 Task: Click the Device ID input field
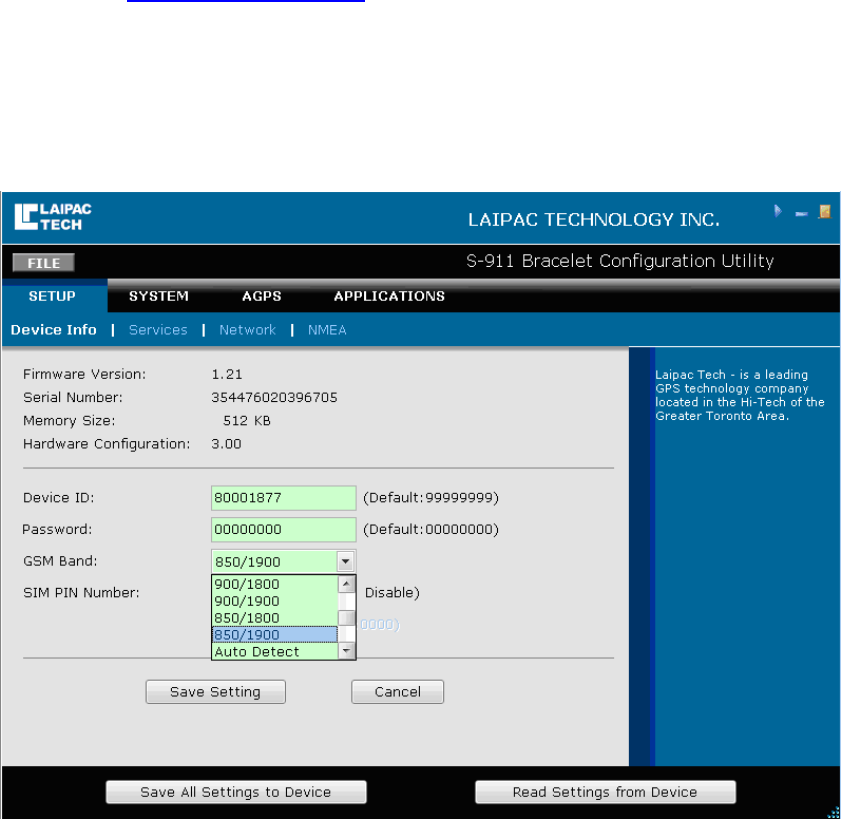point(284,498)
